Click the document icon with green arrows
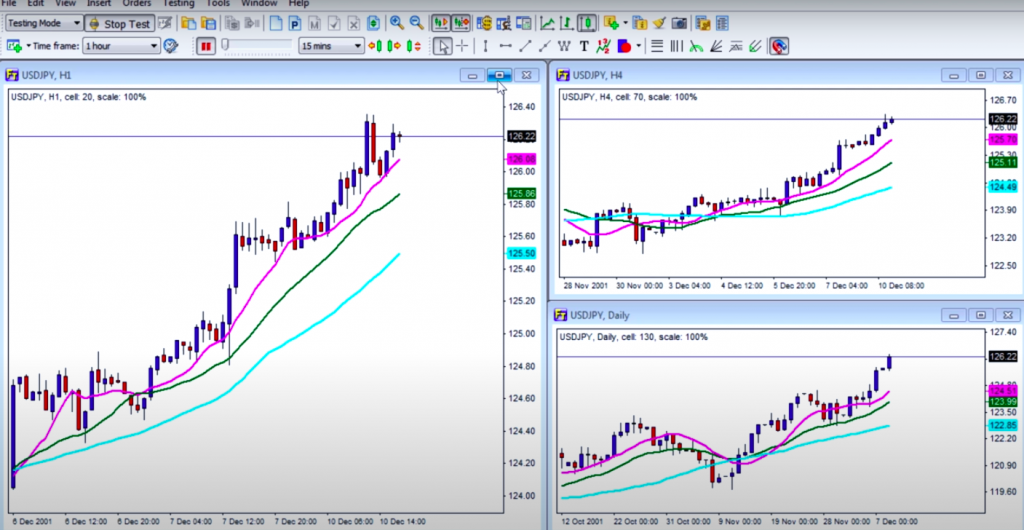This screenshot has height=530, width=1024. click(x=373, y=23)
